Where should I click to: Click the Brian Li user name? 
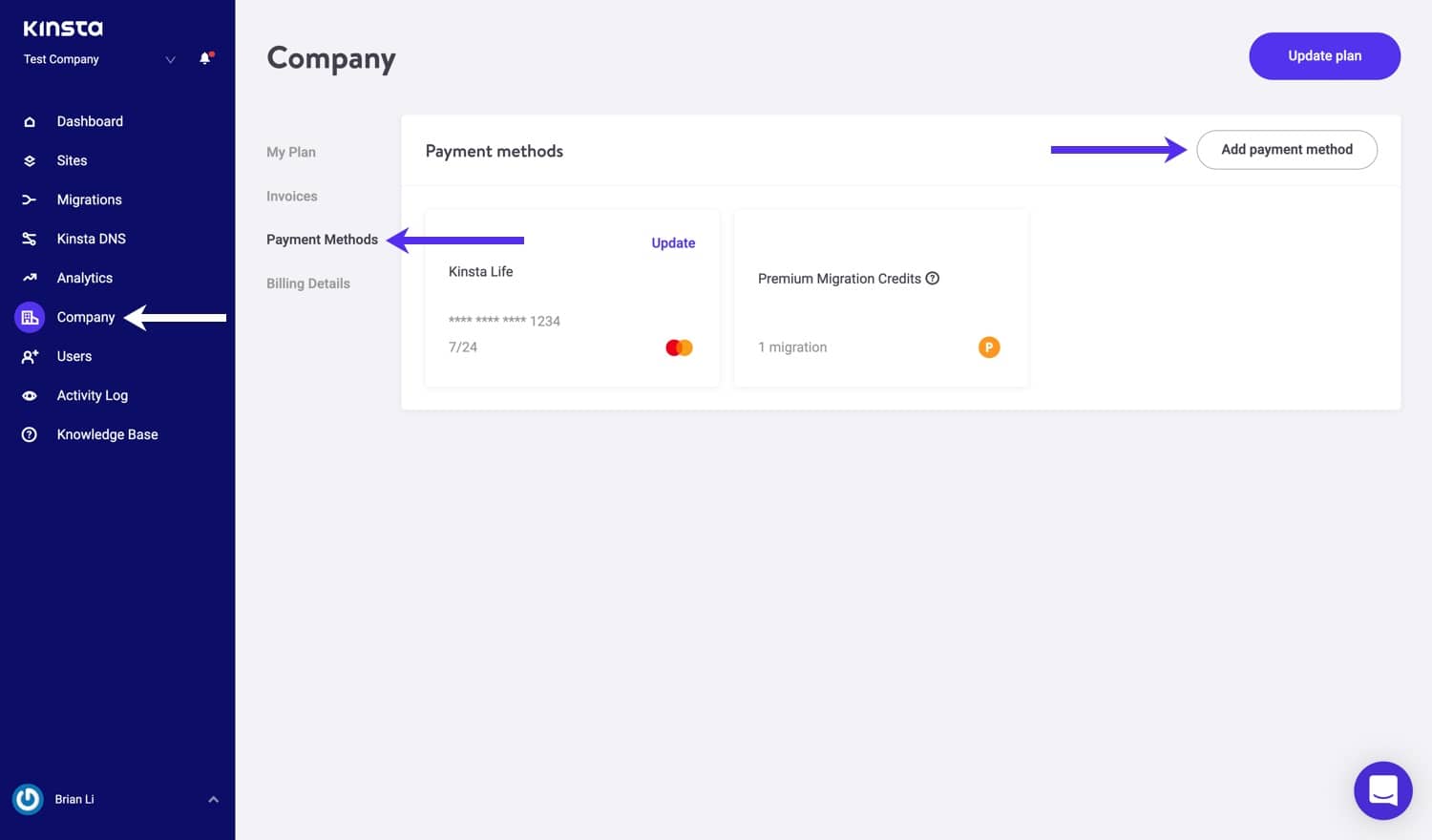click(74, 799)
